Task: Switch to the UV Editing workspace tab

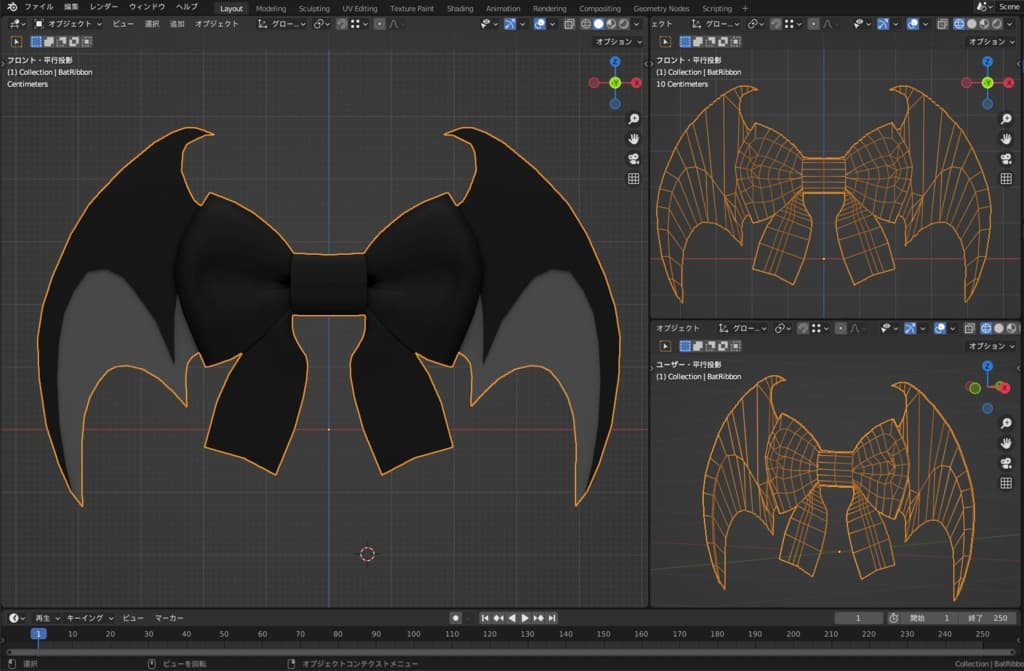Action: 360,8
